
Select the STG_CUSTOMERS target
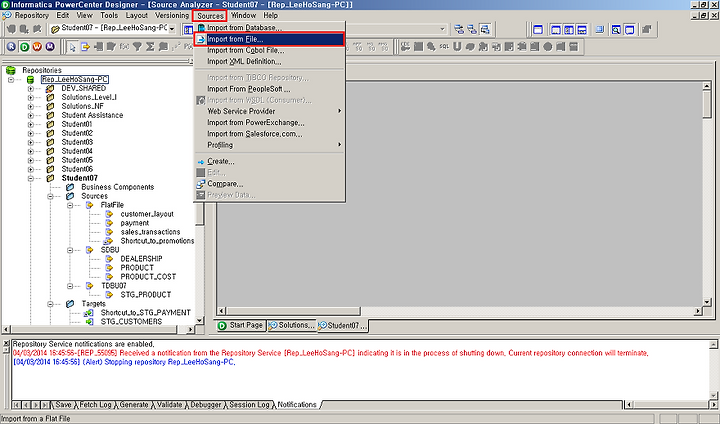point(131,322)
